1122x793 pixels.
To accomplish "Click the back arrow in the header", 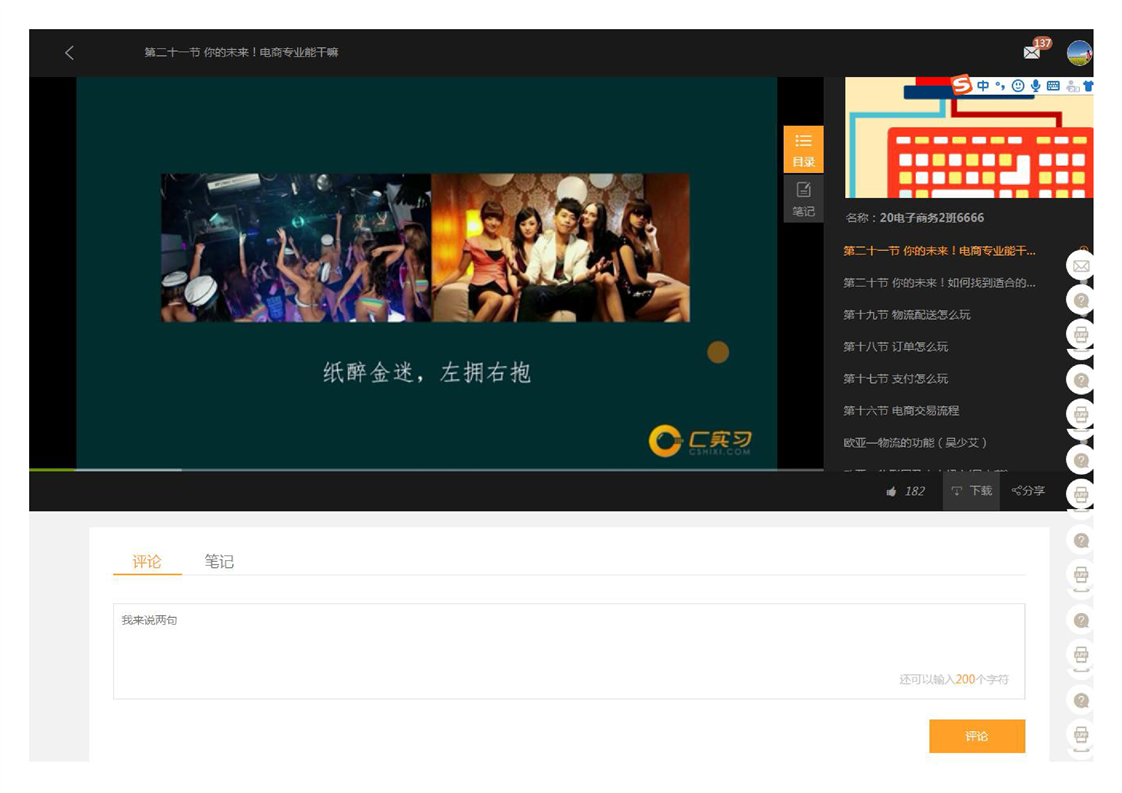I will pos(69,53).
